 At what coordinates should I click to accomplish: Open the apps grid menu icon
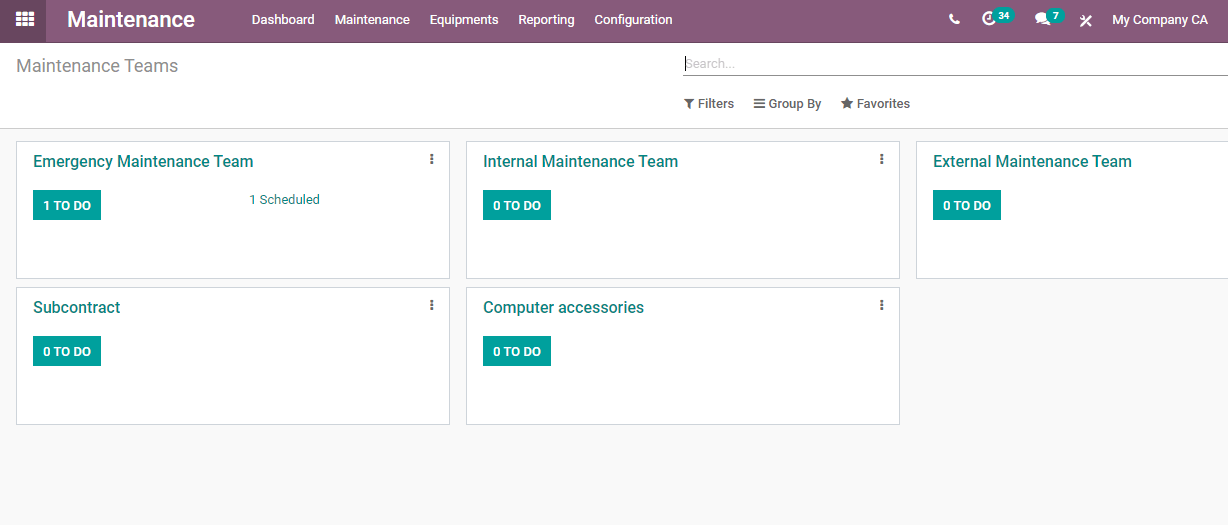25,19
